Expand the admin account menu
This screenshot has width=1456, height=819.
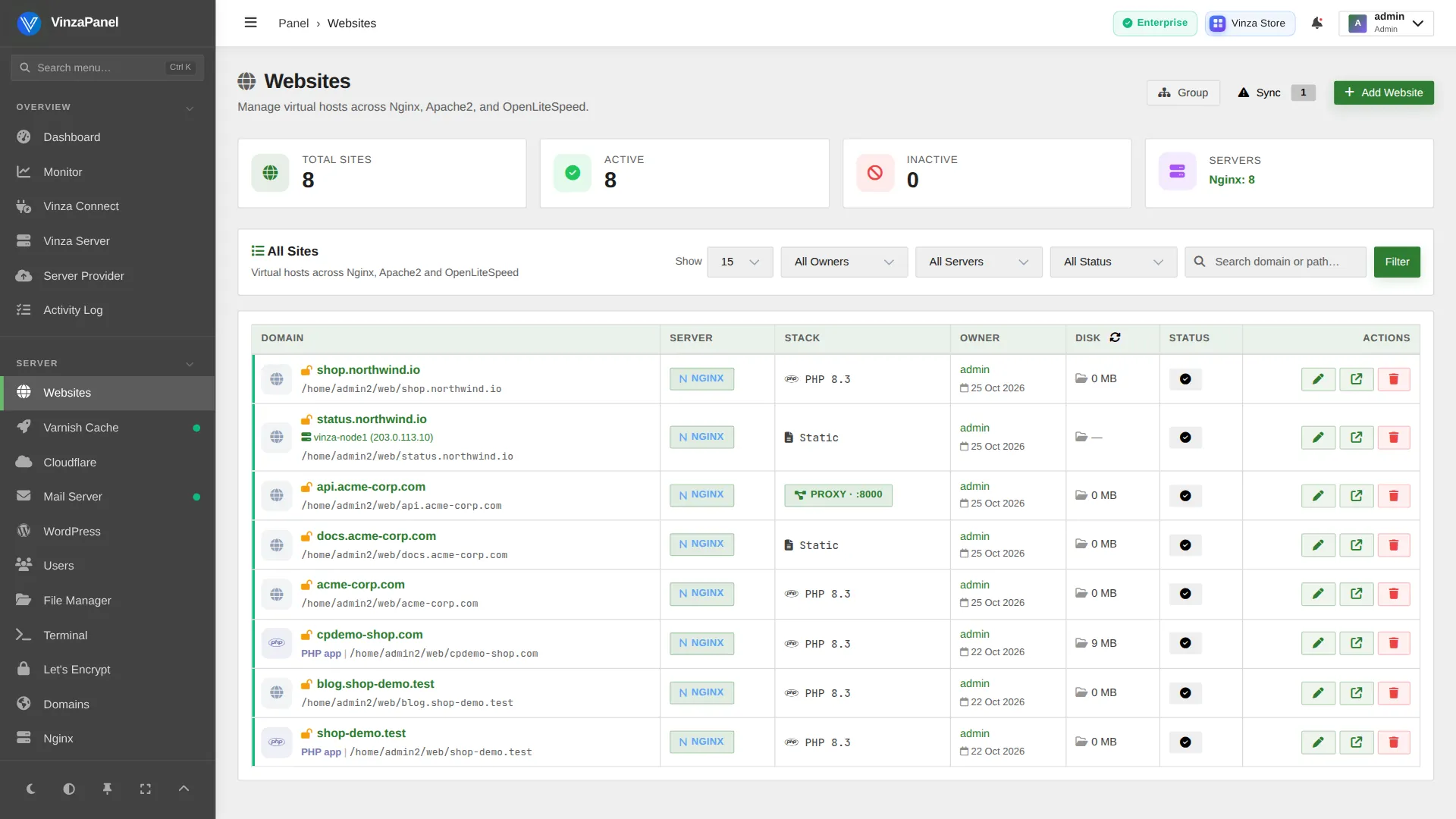(x=1385, y=23)
